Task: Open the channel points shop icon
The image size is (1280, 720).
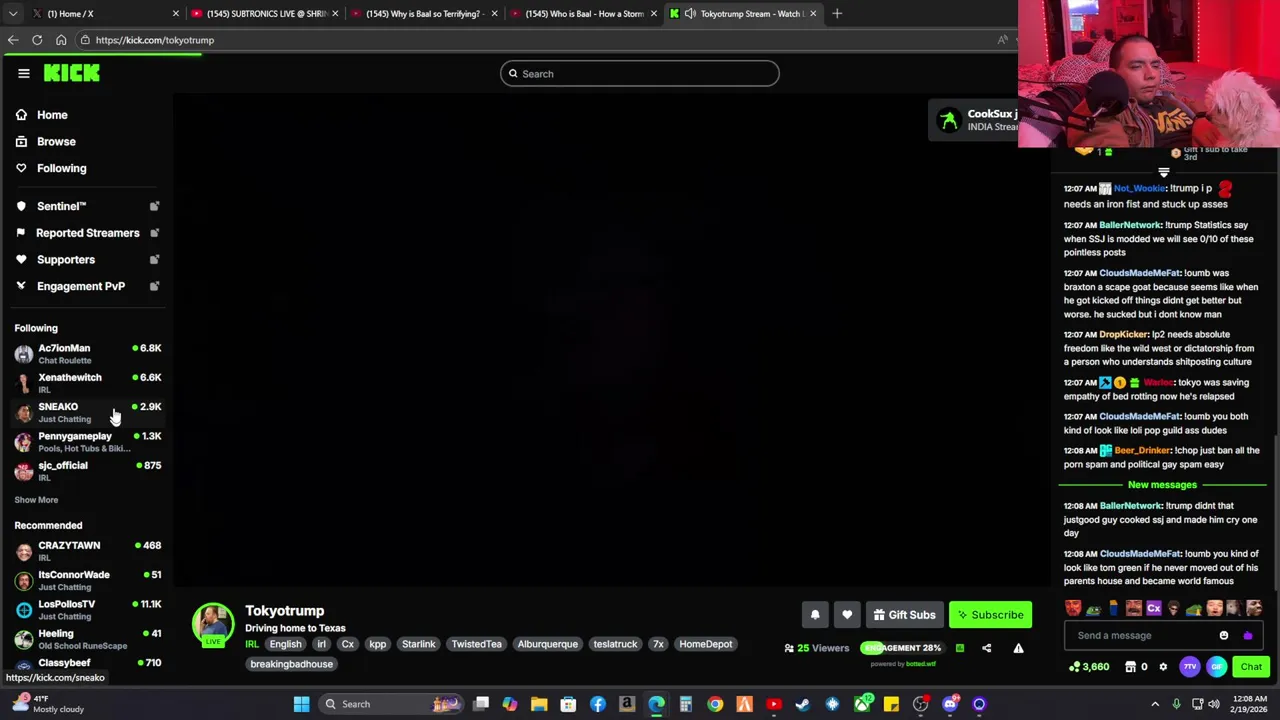Action: coord(1130,667)
